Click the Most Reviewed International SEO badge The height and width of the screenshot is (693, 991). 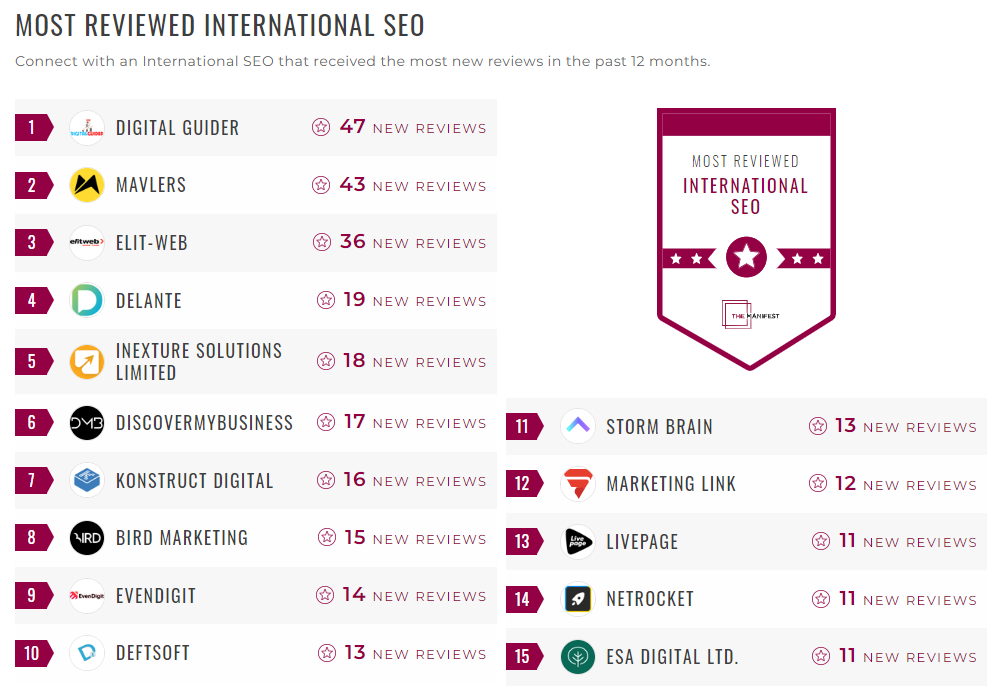click(746, 237)
